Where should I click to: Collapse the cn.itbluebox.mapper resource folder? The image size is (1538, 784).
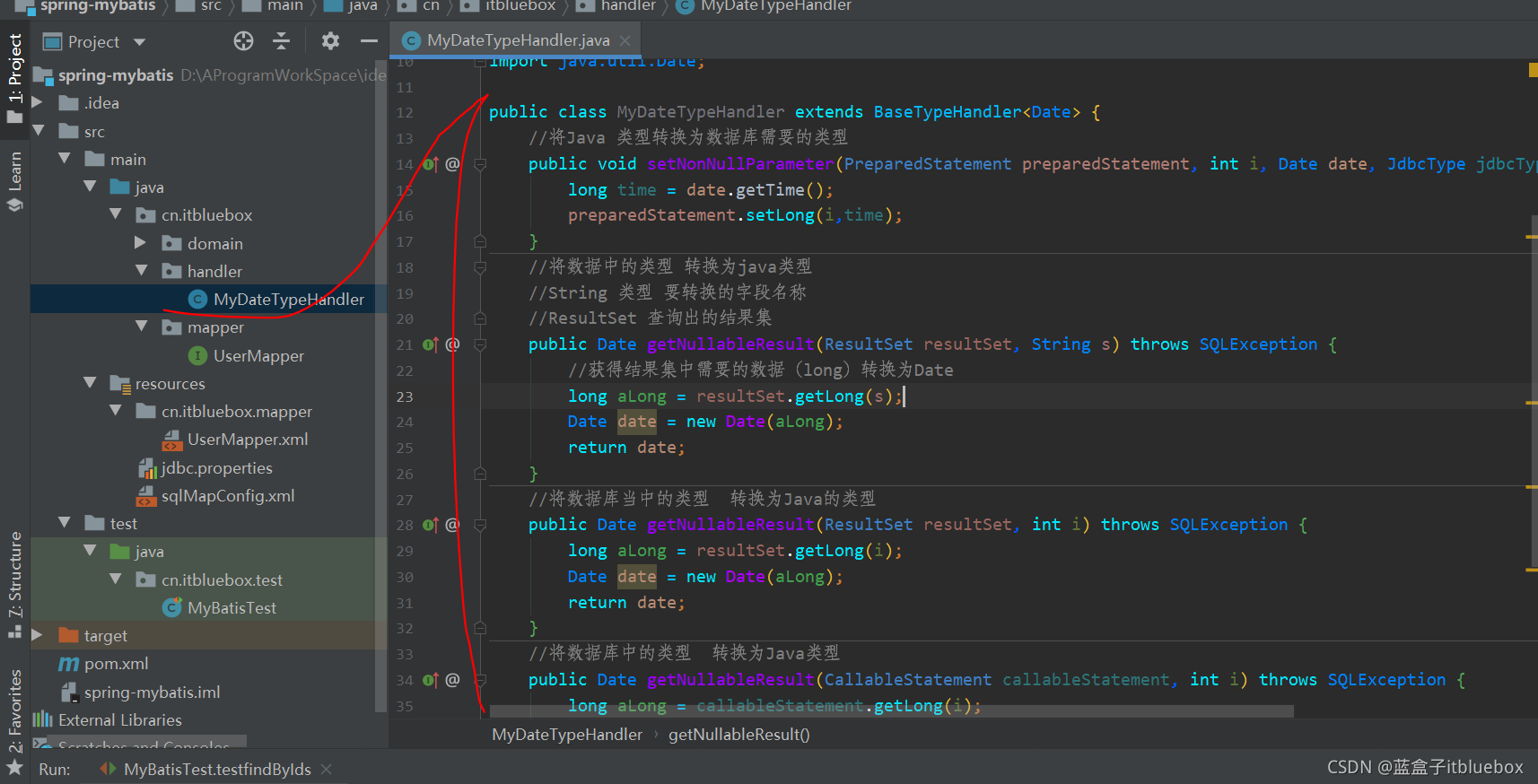click(x=116, y=411)
